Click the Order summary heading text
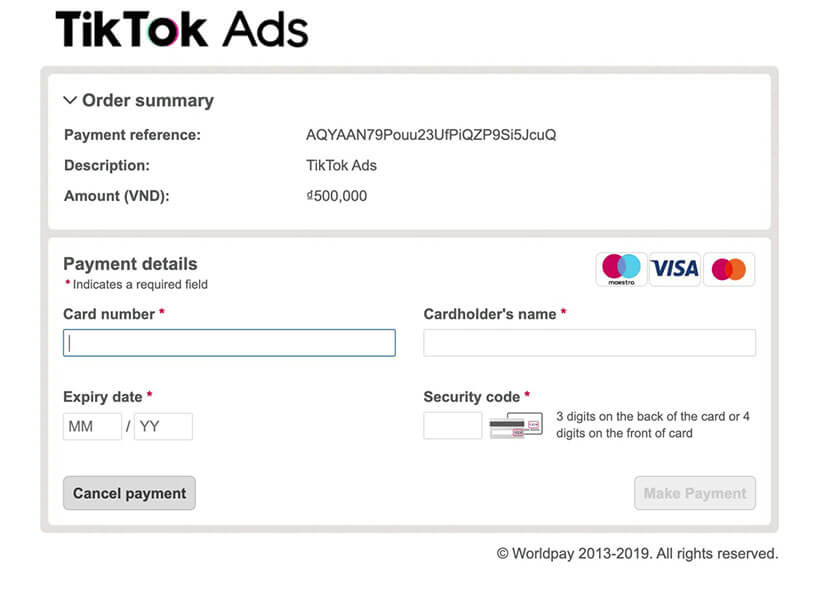The height and width of the screenshot is (593, 830). tap(147, 100)
